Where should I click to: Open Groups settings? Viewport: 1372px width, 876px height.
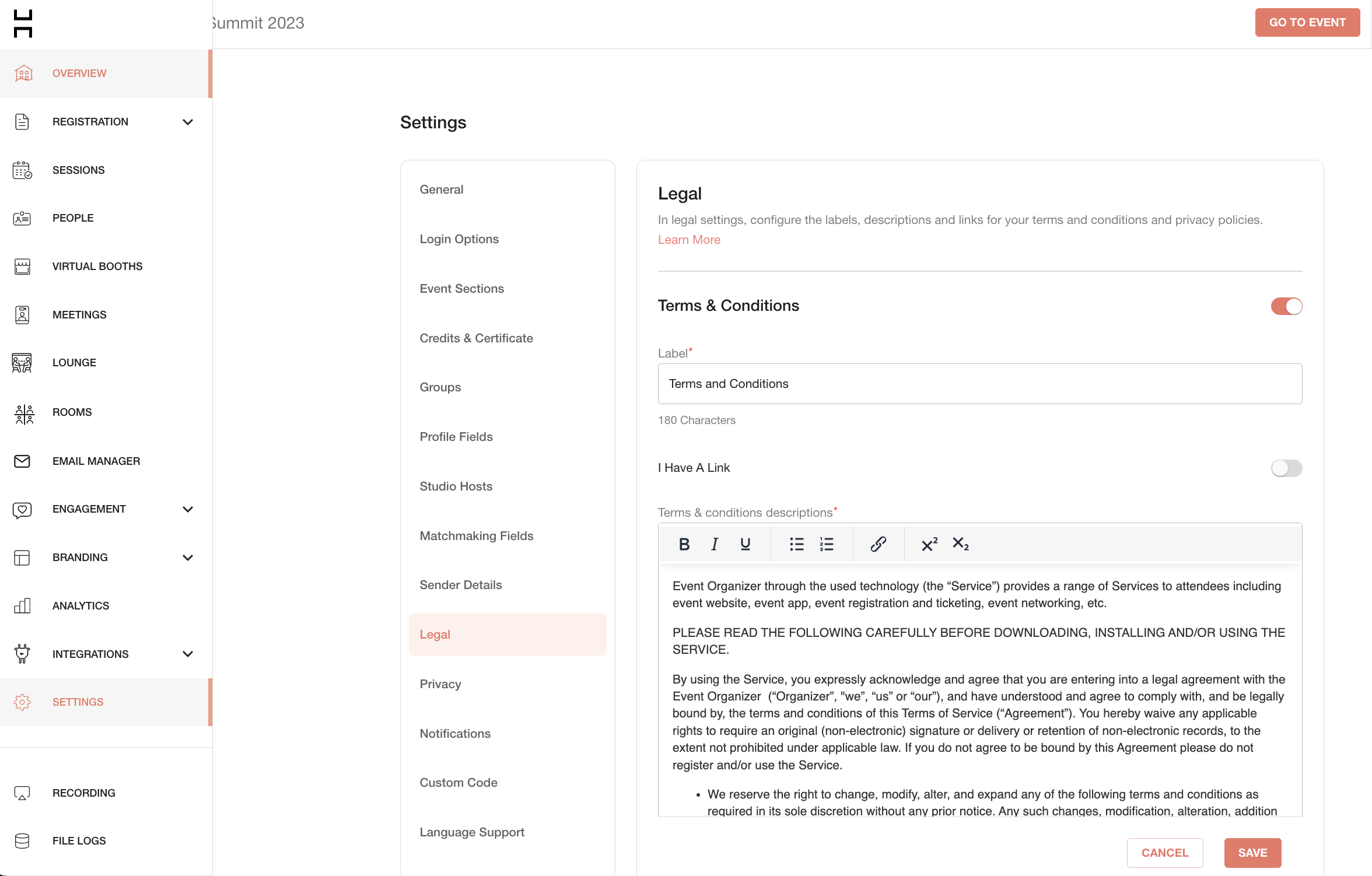point(507,387)
